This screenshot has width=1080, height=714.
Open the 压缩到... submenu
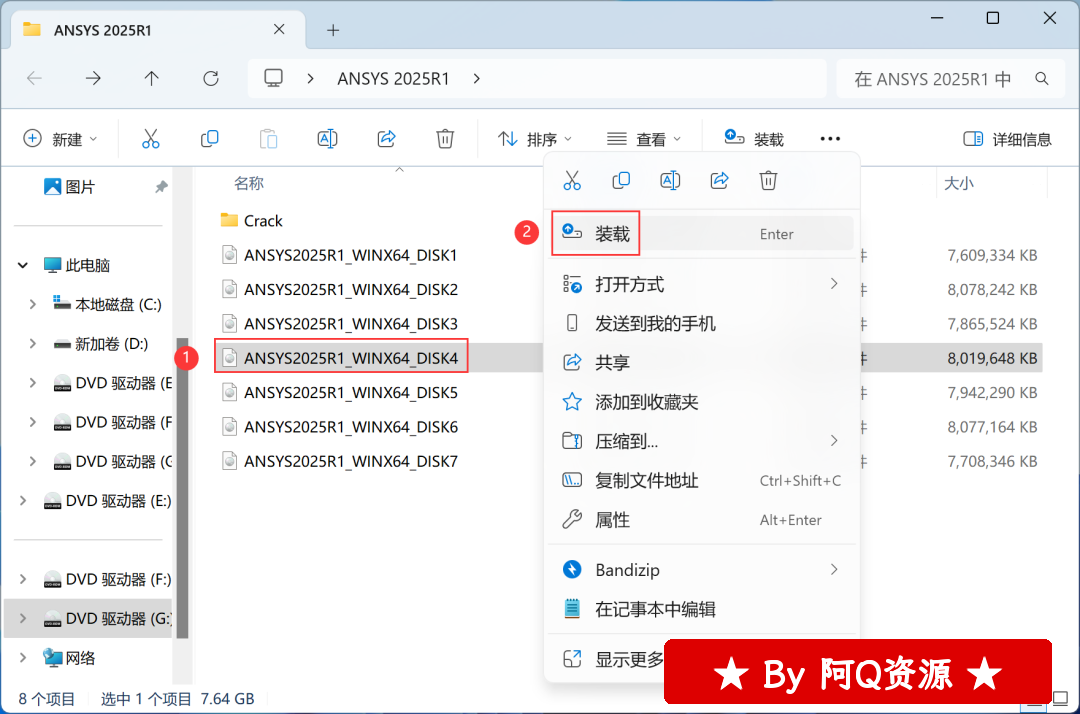(703, 441)
